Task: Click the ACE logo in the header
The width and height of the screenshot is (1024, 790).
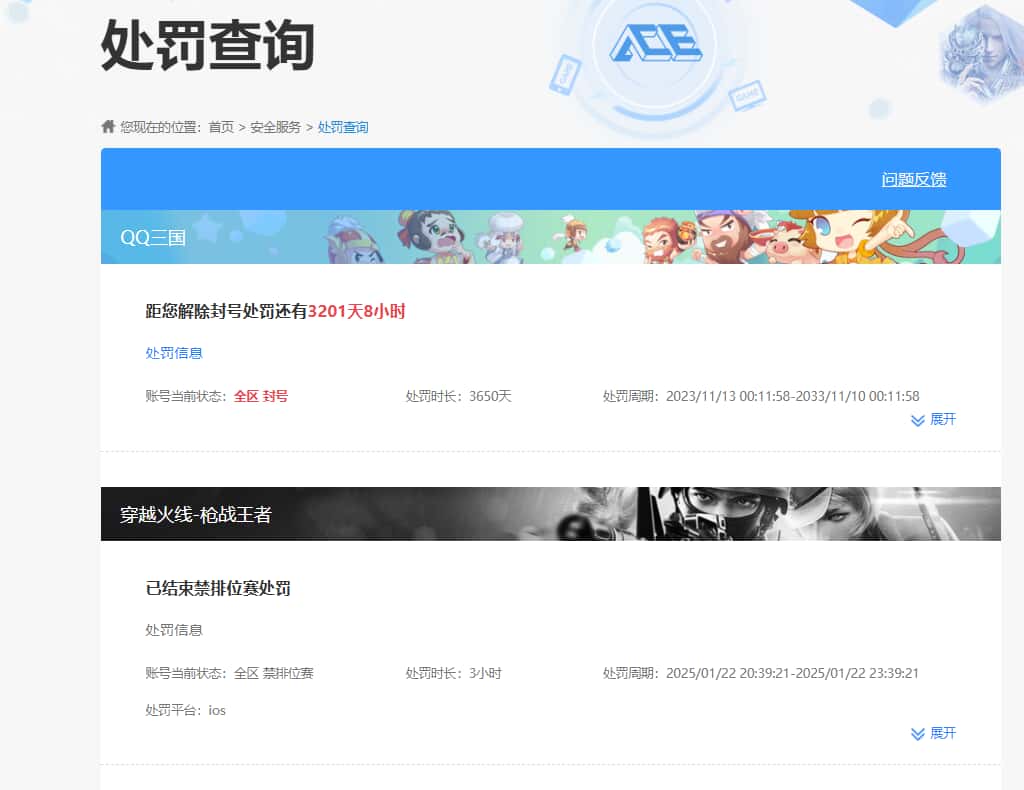Action: [x=655, y=43]
